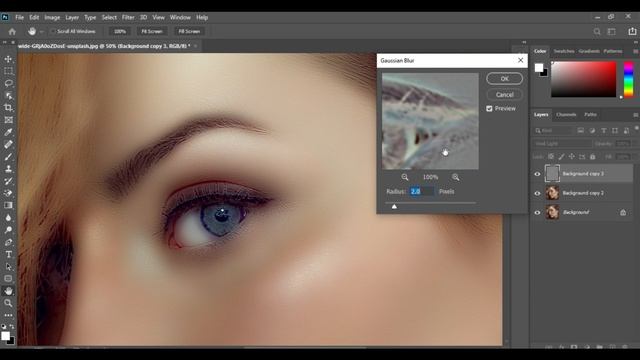
Task: Open the blend mode dropdown
Action: pyautogui.click(x=562, y=144)
